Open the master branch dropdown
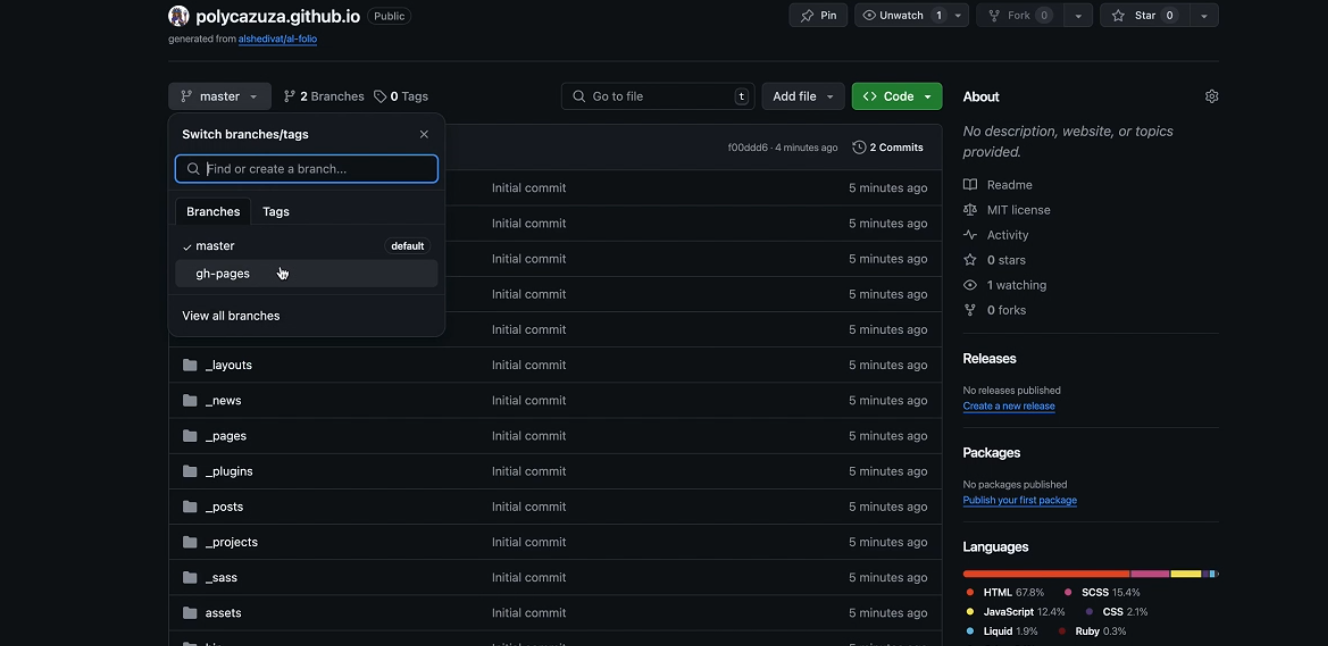The image size is (1328, 646). pos(220,96)
